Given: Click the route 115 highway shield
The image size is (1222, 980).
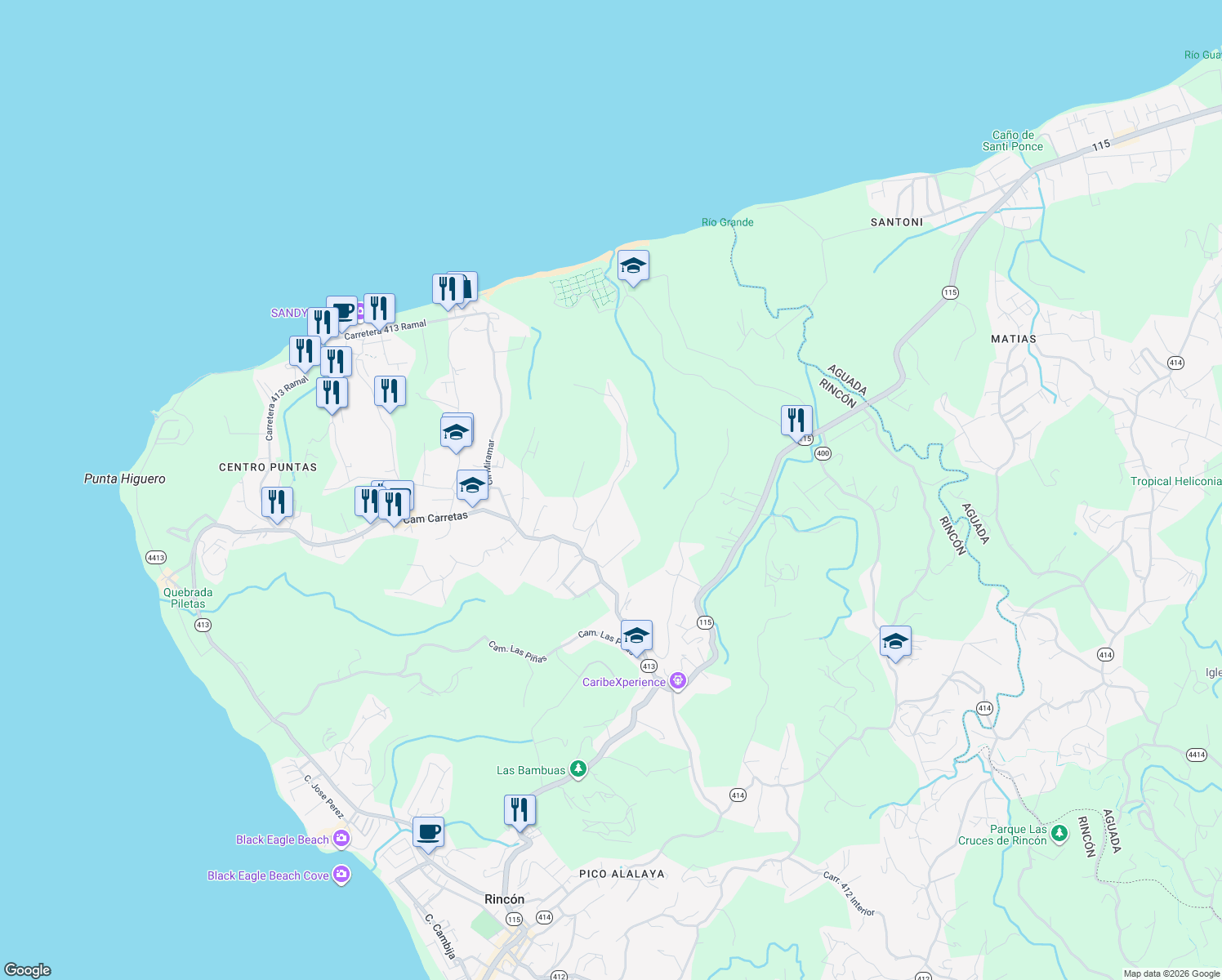Looking at the screenshot, I should coord(704,621).
